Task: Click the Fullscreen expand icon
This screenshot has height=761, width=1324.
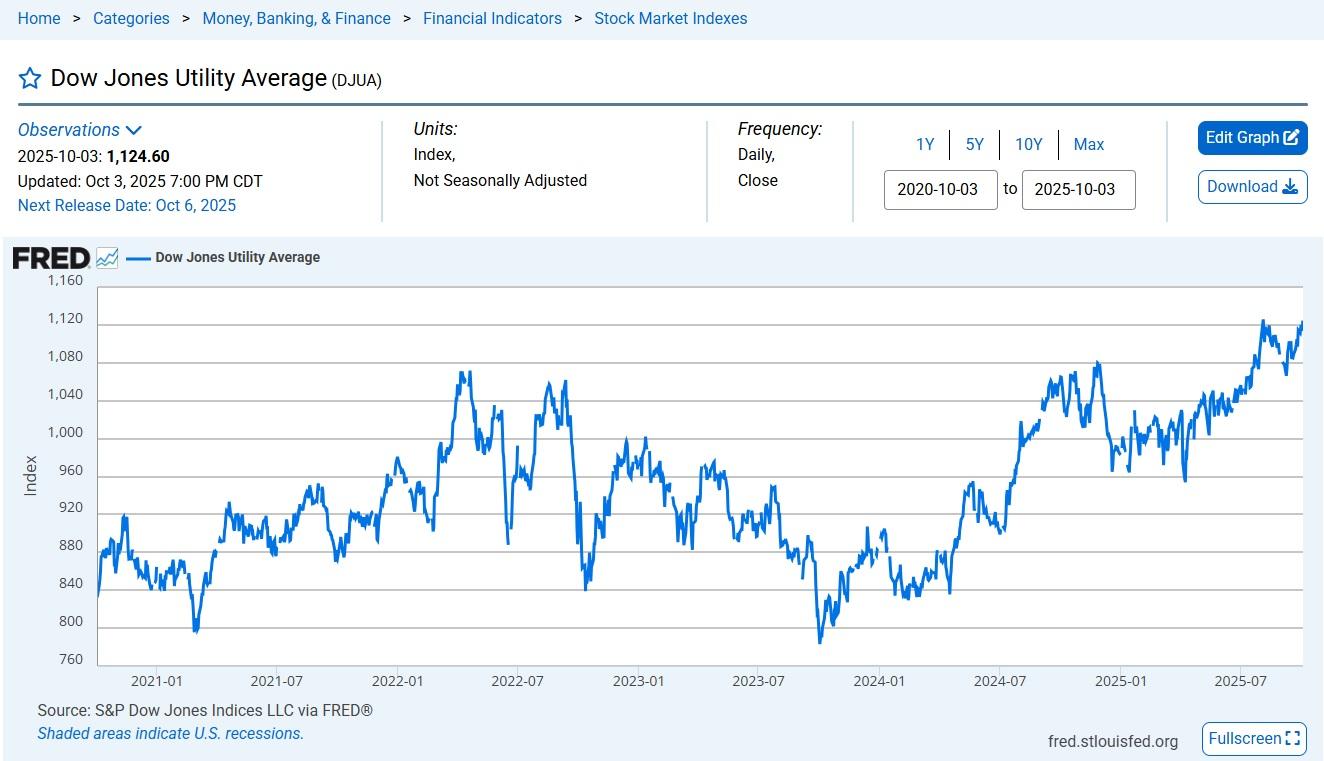Action: click(1293, 739)
